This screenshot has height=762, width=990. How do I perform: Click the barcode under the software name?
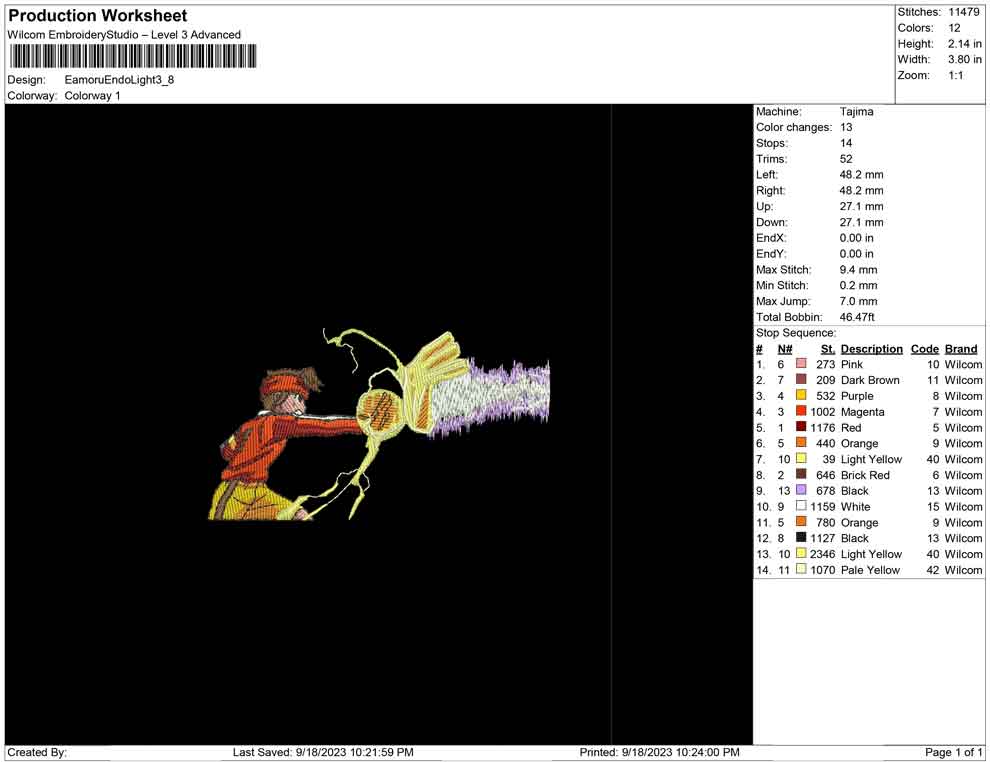133,56
